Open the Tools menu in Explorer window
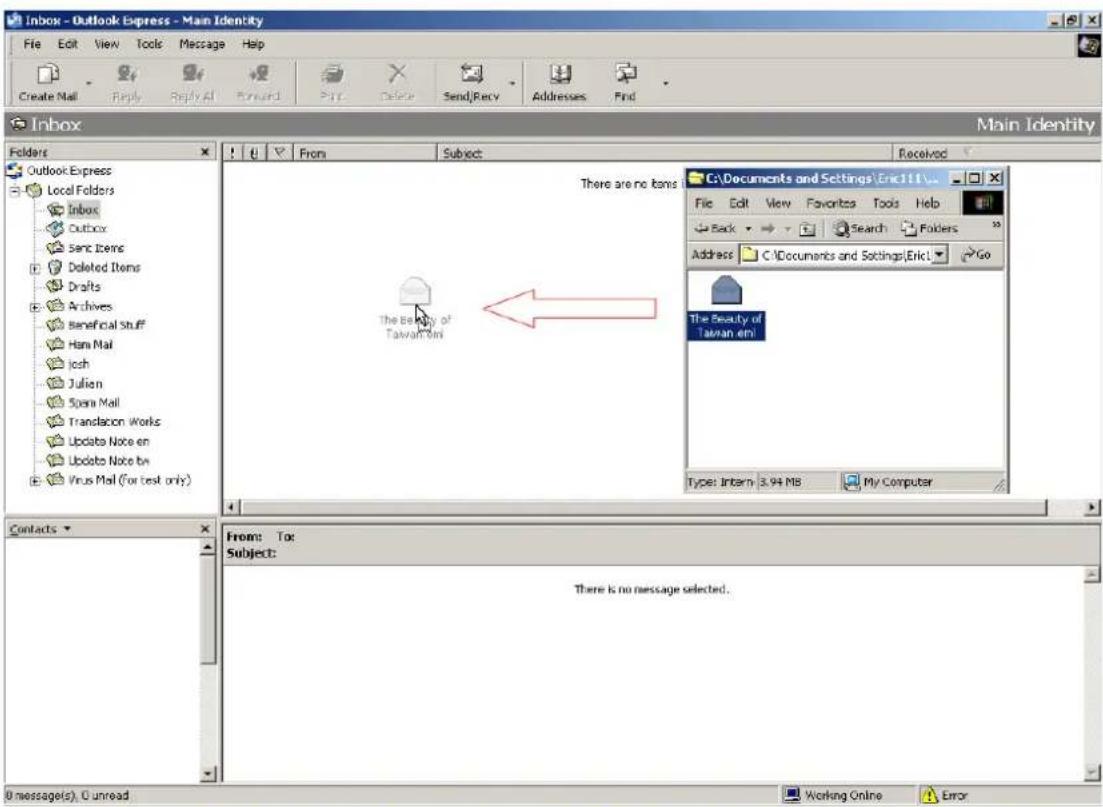1103x807 pixels. [886, 203]
